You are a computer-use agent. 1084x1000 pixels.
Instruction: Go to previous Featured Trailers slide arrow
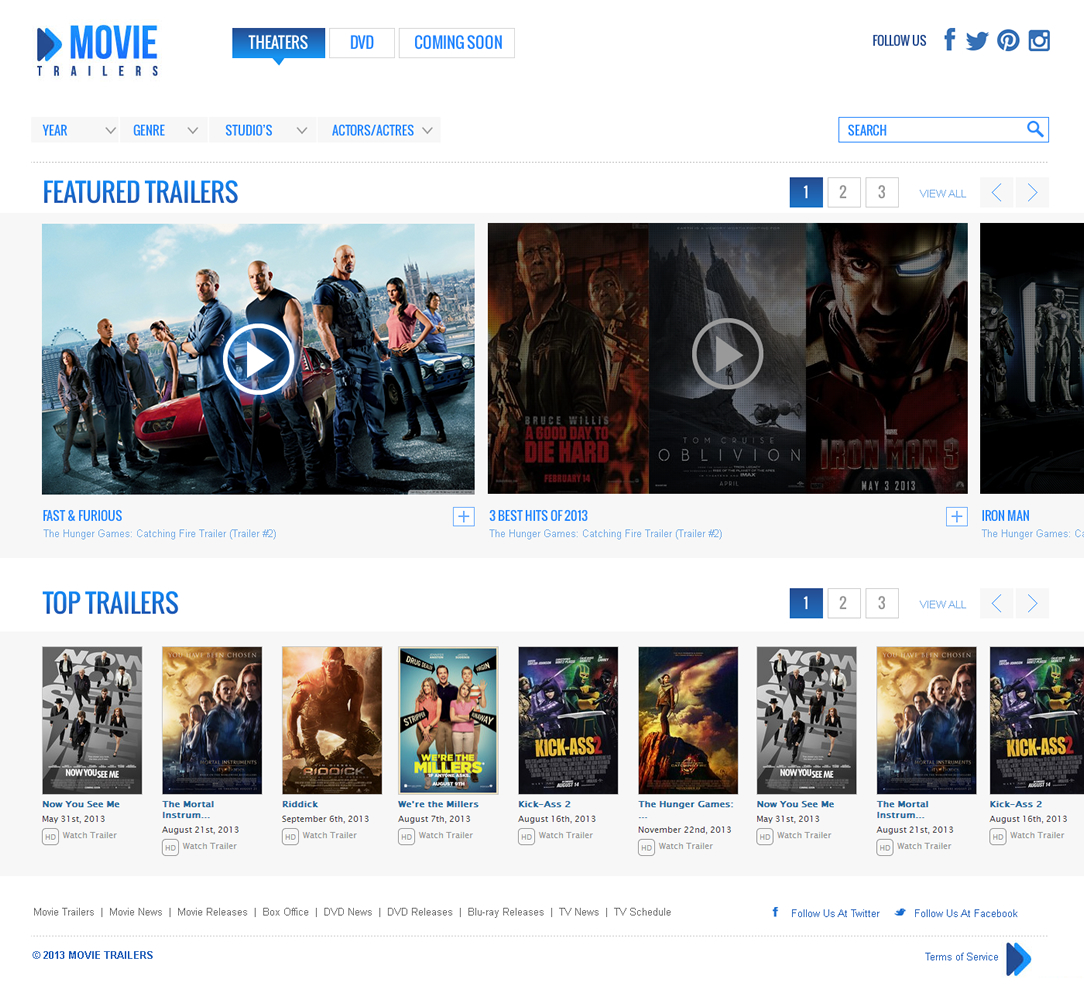point(996,192)
